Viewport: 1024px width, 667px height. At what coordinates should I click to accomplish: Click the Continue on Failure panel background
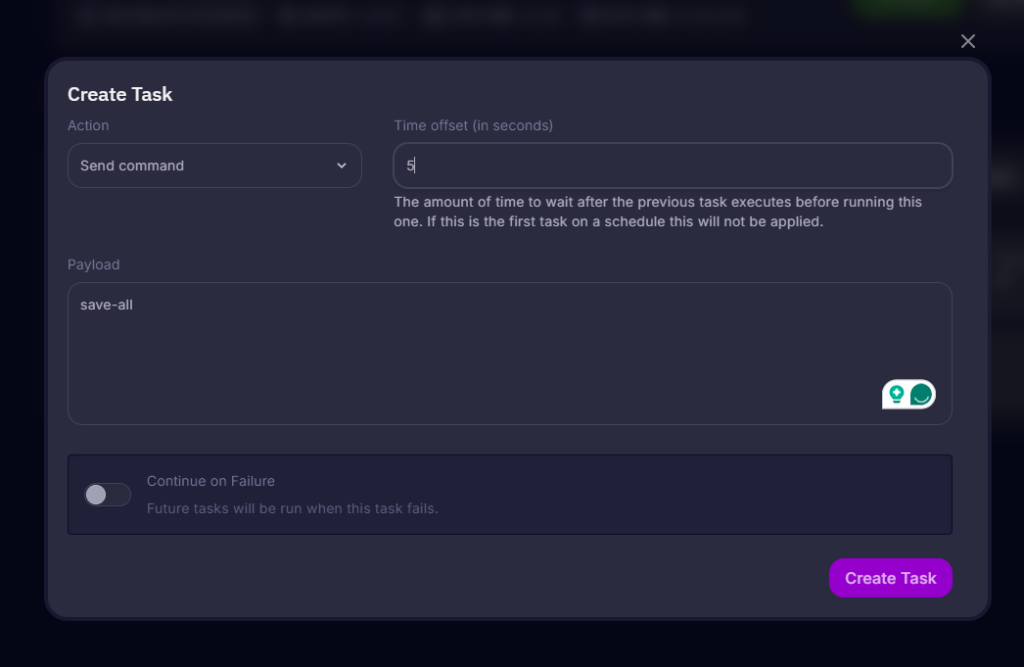click(653, 495)
